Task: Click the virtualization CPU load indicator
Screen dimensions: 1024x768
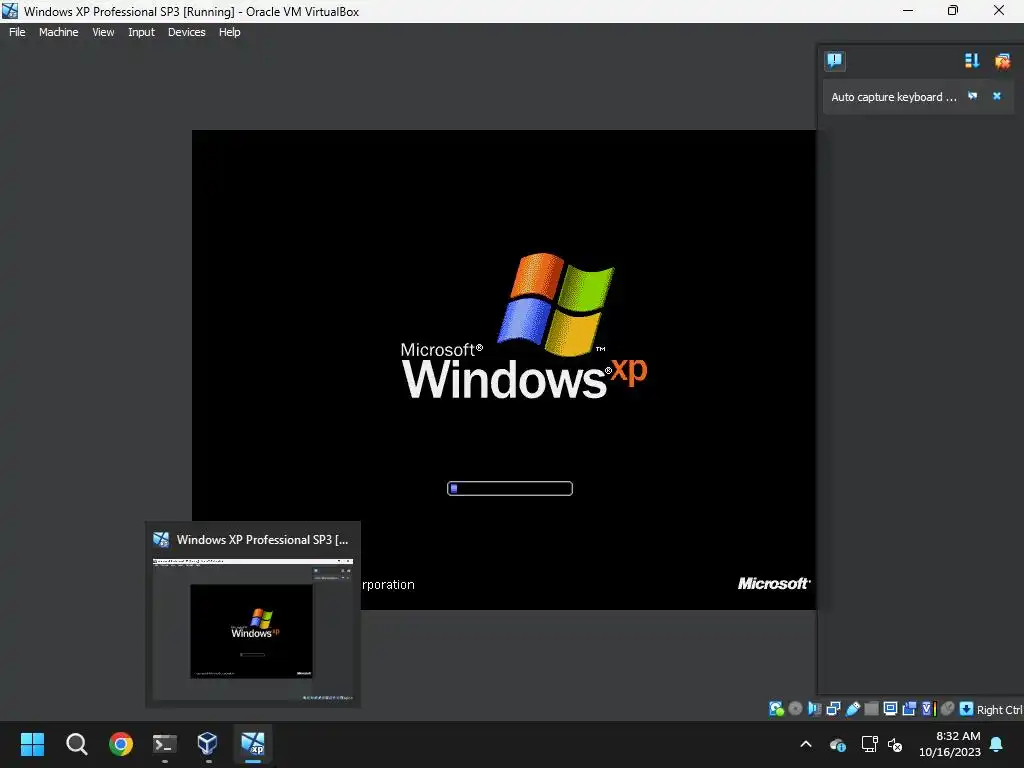Action: point(929,709)
